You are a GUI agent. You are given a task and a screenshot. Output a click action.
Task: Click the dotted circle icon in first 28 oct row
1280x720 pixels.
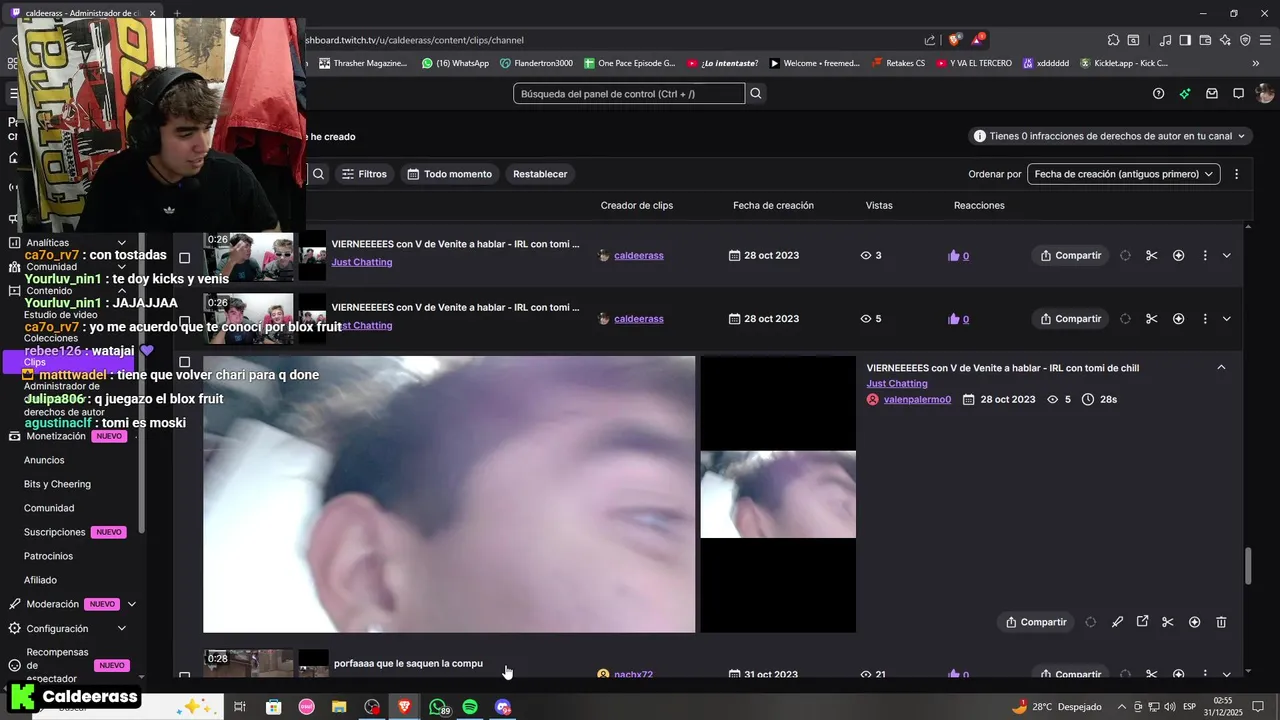pyautogui.click(x=1125, y=255)
